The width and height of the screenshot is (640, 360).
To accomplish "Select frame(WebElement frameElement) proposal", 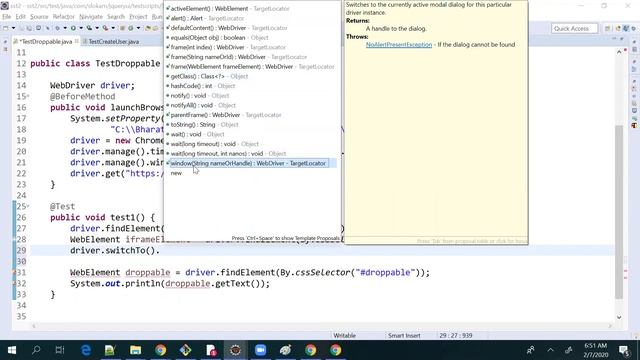I will [250, 67].
